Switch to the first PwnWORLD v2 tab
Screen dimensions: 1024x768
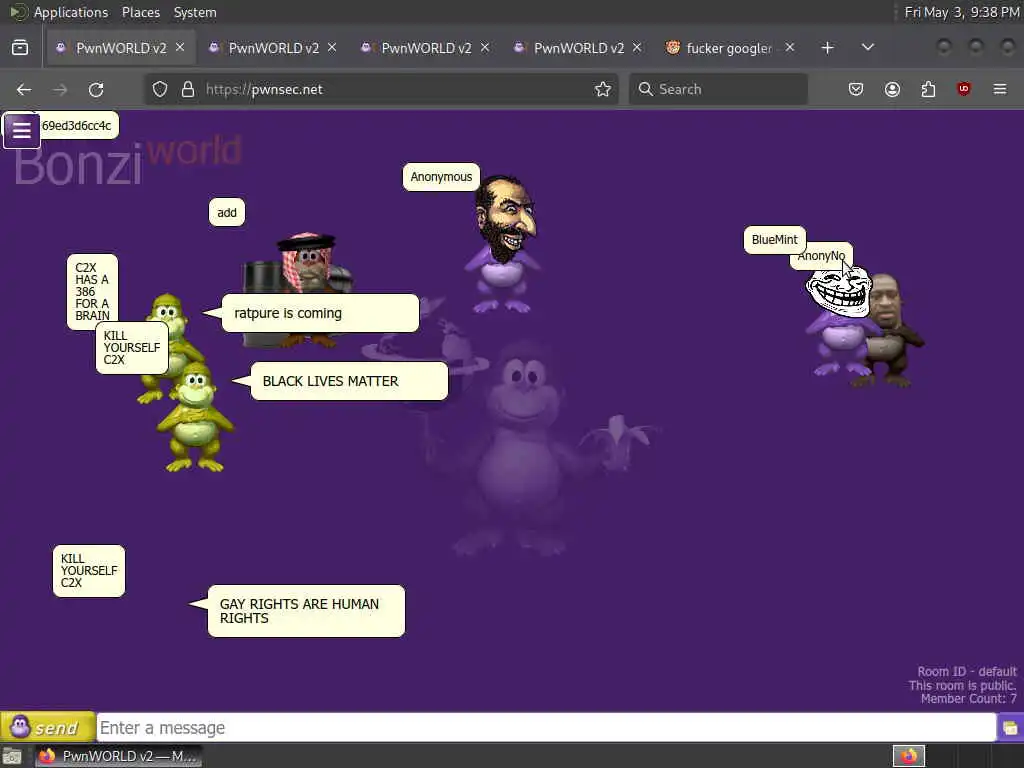point(121,48)
